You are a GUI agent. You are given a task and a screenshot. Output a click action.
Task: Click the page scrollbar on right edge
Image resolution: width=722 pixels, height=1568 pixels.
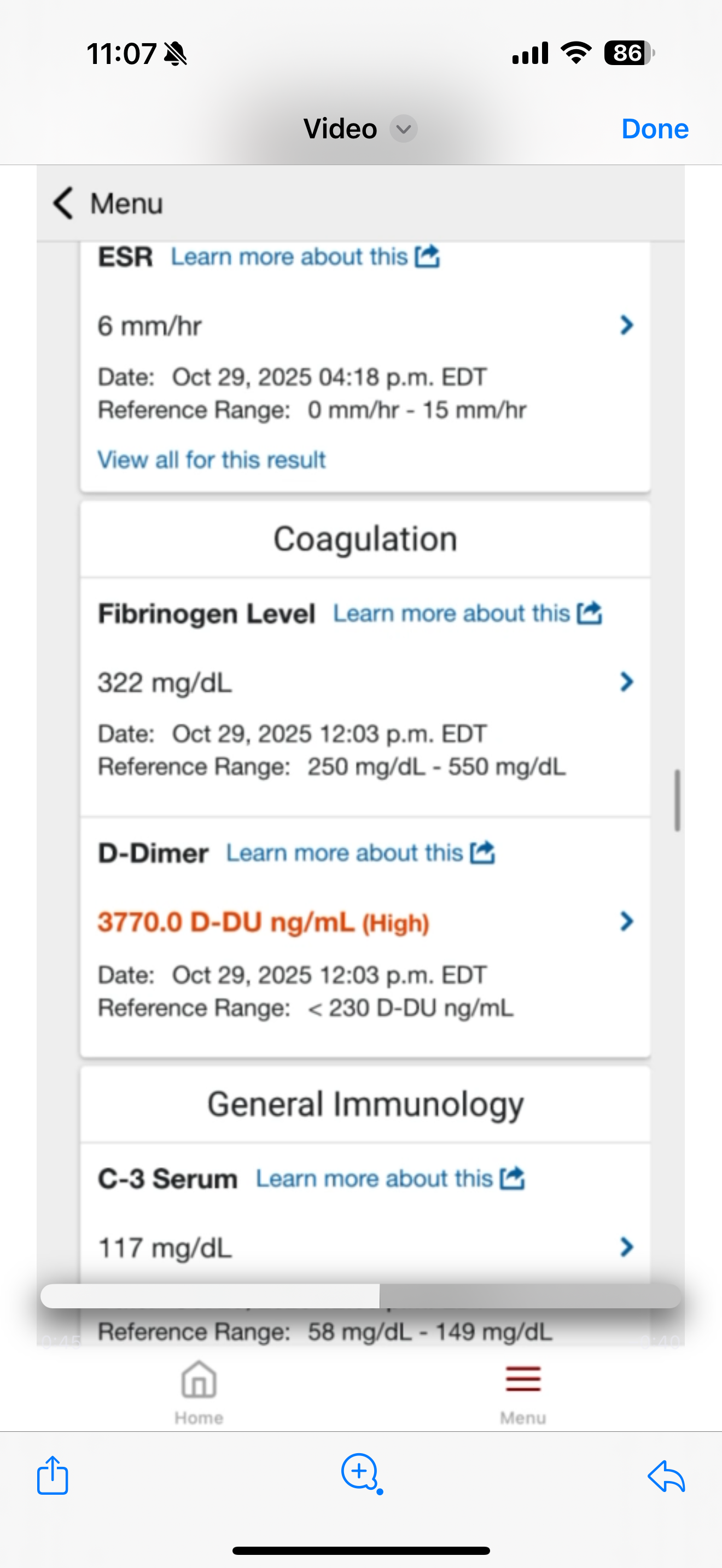pos(677,800)
